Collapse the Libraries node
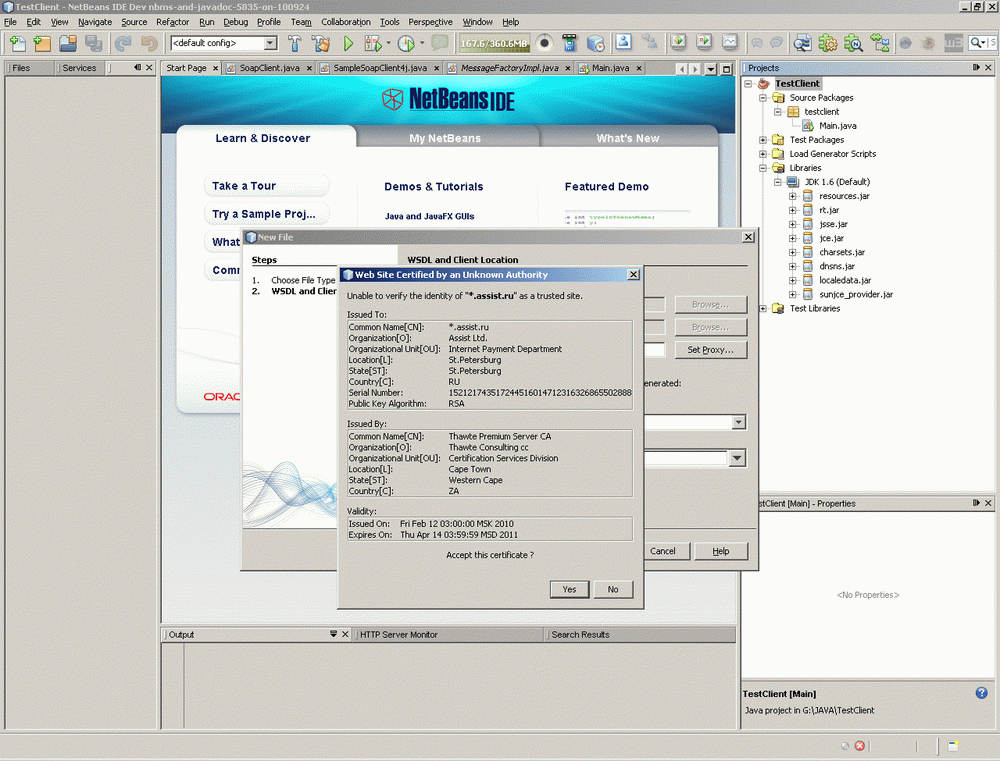This screenshot has height=761, width=1000. [x=763, y=168]
